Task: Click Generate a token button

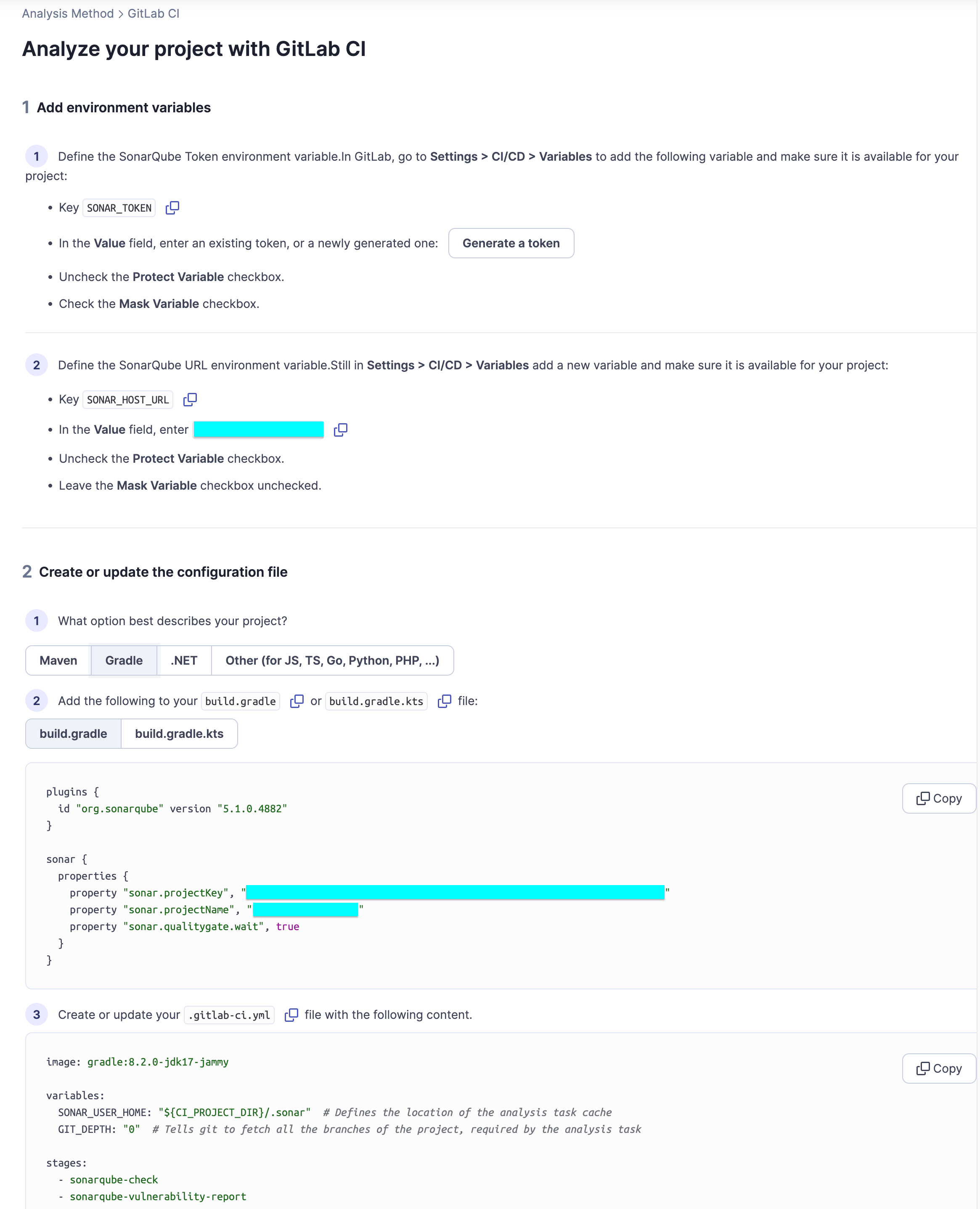Action: [x=511, y=243]
